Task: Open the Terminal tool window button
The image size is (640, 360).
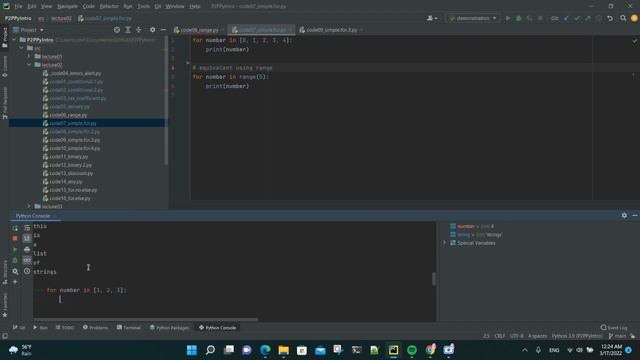Action: pos(129,327)
